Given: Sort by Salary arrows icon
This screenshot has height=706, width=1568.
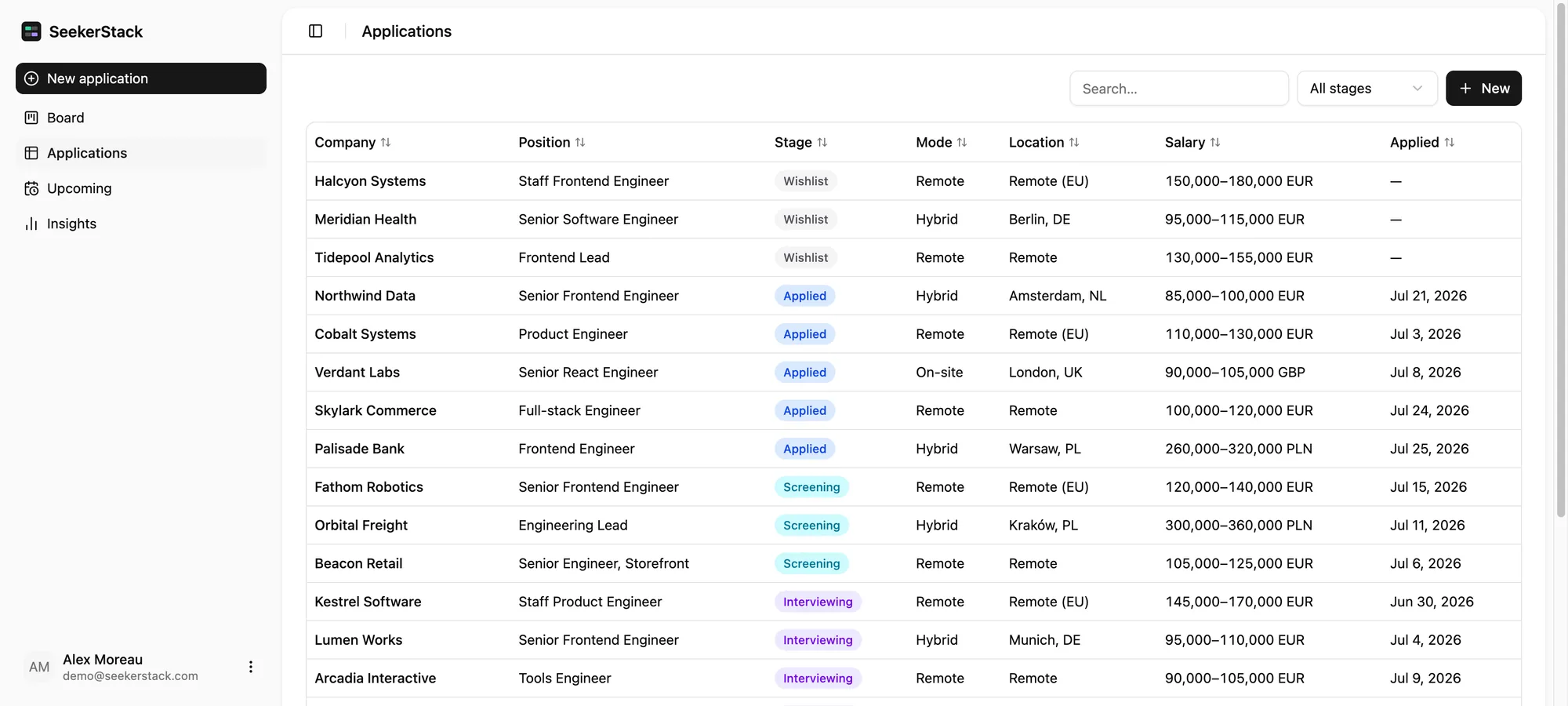Looking at the screenshot, I should coord(1215,142).
